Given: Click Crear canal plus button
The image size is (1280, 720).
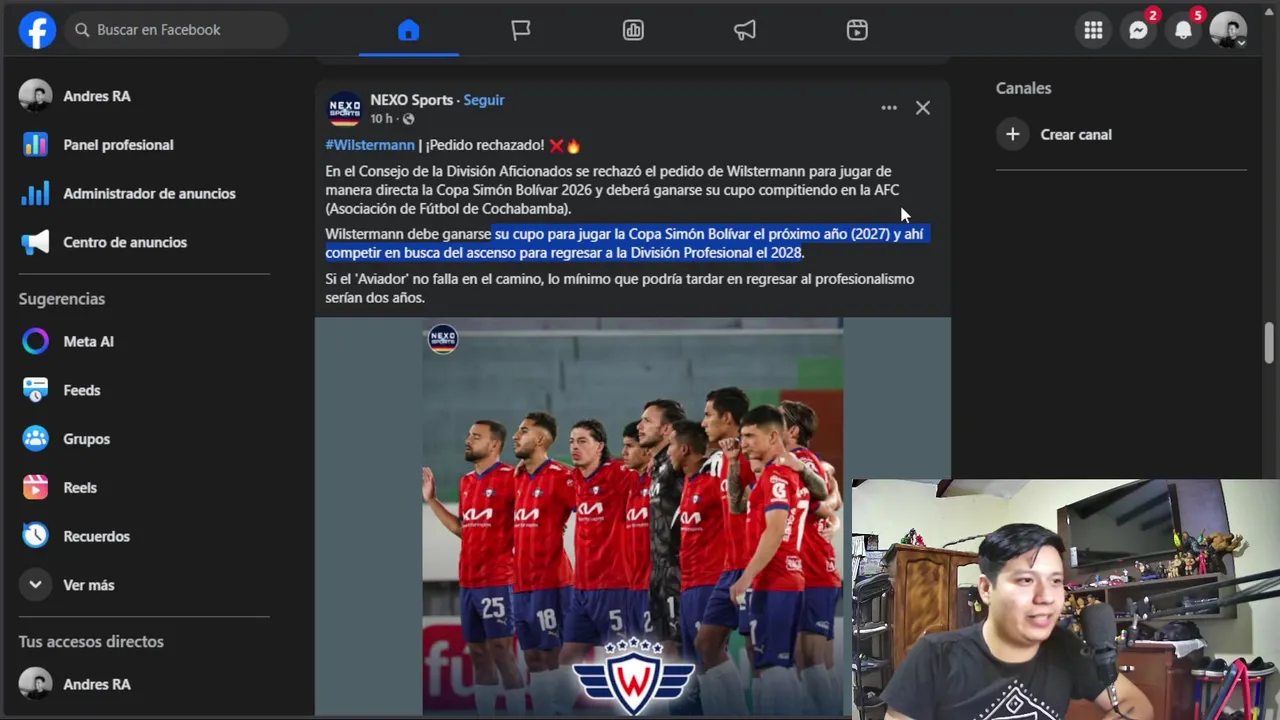Looking at the screenshot, I should 1013,134.
